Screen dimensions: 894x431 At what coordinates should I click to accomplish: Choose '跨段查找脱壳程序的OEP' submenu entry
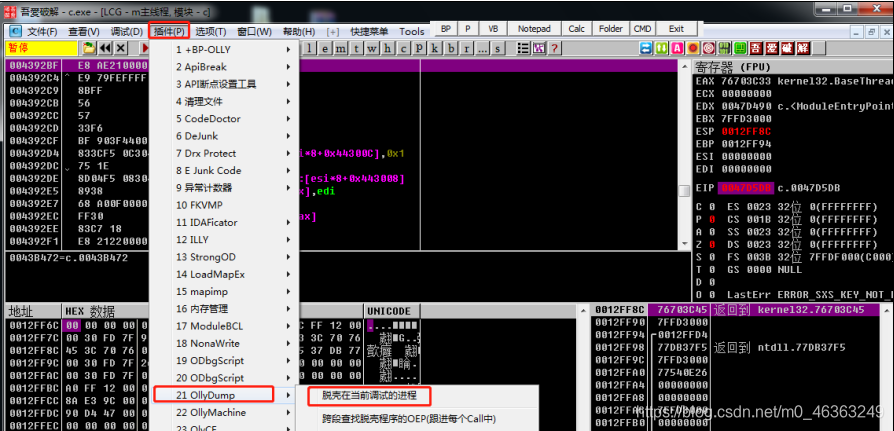click(409, 418)
